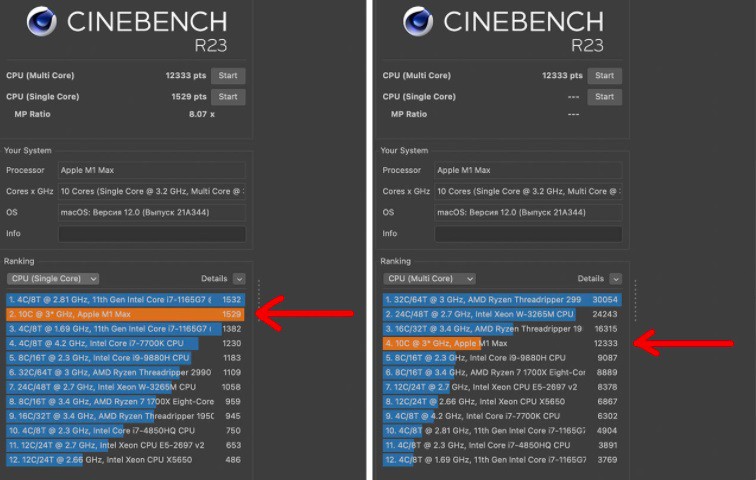Viewport: 756px width, 480px height.
Task: Click the Cinebench logo in left window
Action: point(41,22)
